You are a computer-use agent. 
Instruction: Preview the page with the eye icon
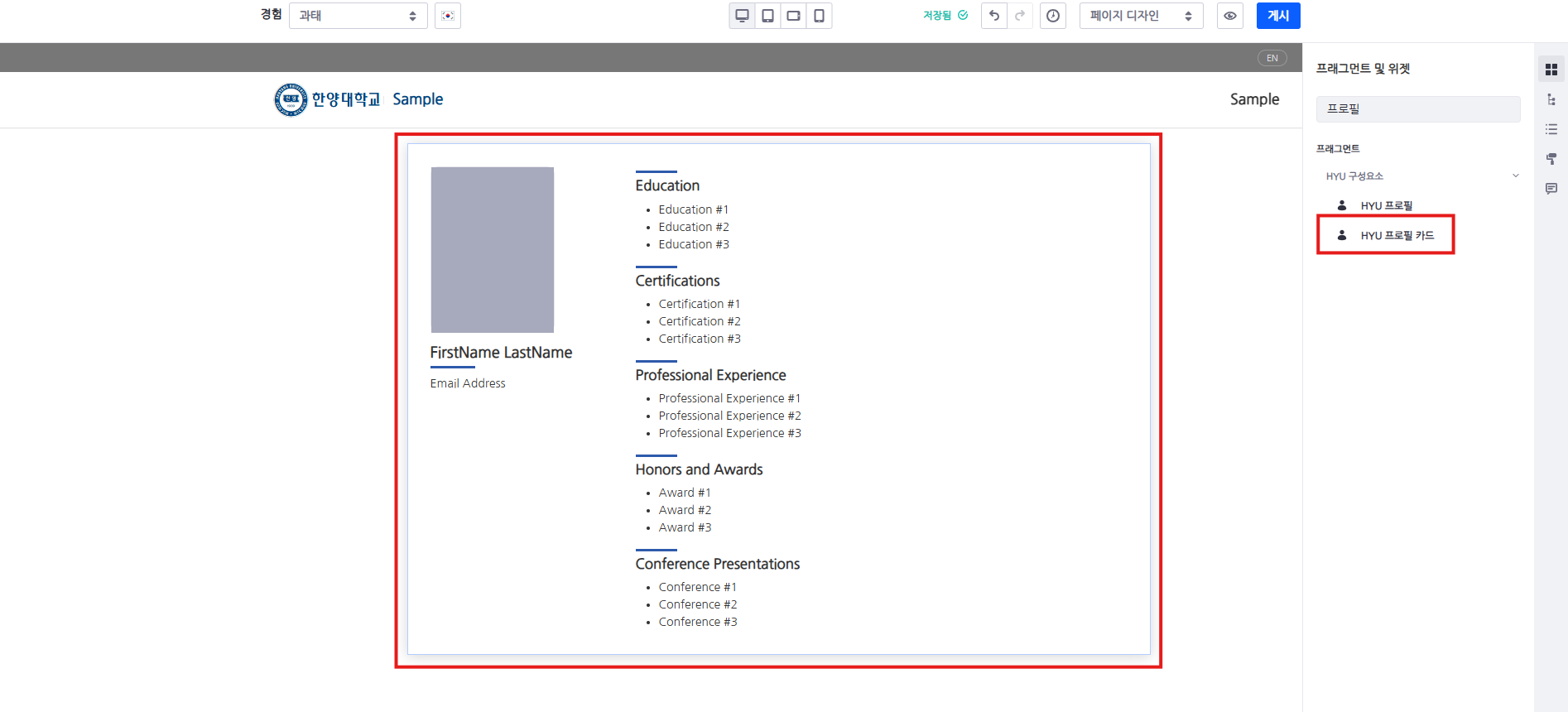1229,16
